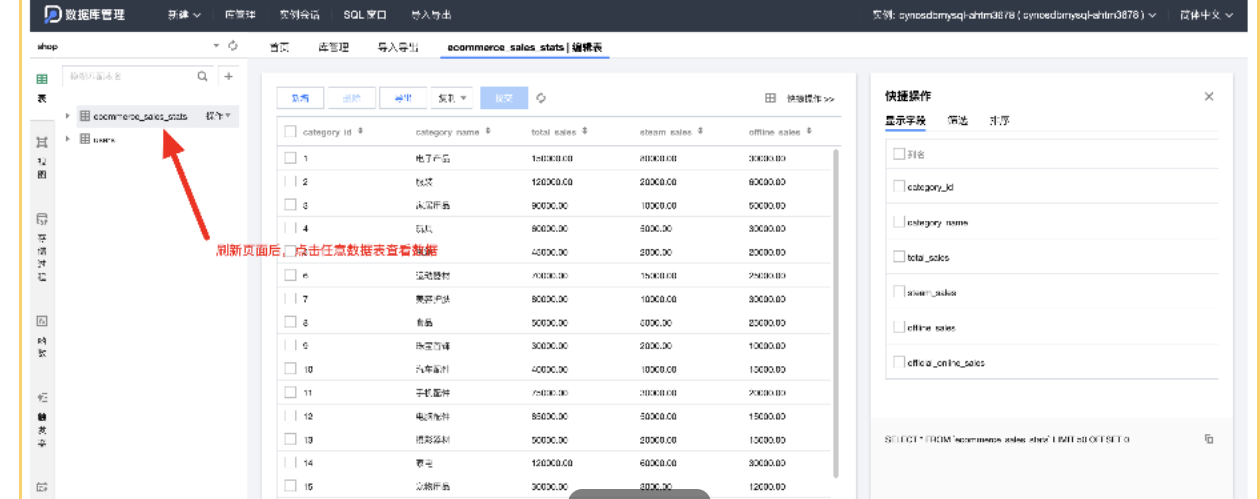1260x499 pixels.
Task: Click the first blue-outlined button in table toolbar
Action: (300, 98)
